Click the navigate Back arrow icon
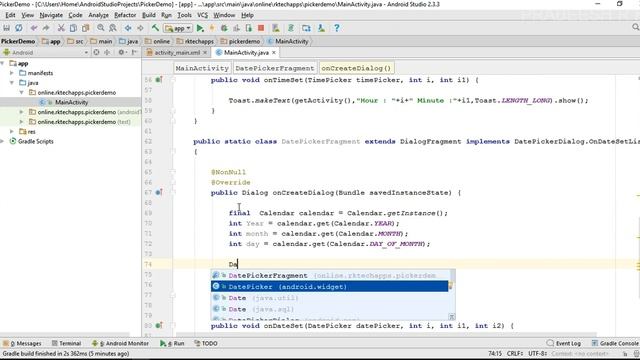The width and height of the screenshot is (640, 360). pos(128,28)
